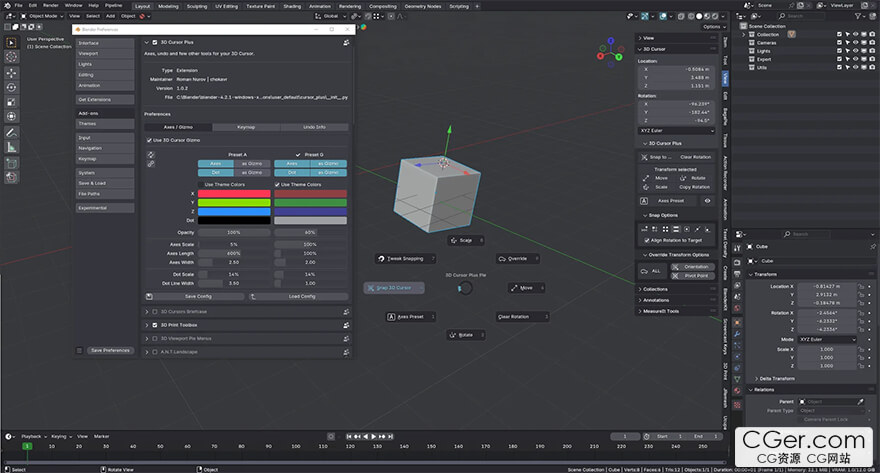Switch to the Keymap tab in add-on preferences
Viewport: 880px width, 473px height.
[x=246, y=127]
